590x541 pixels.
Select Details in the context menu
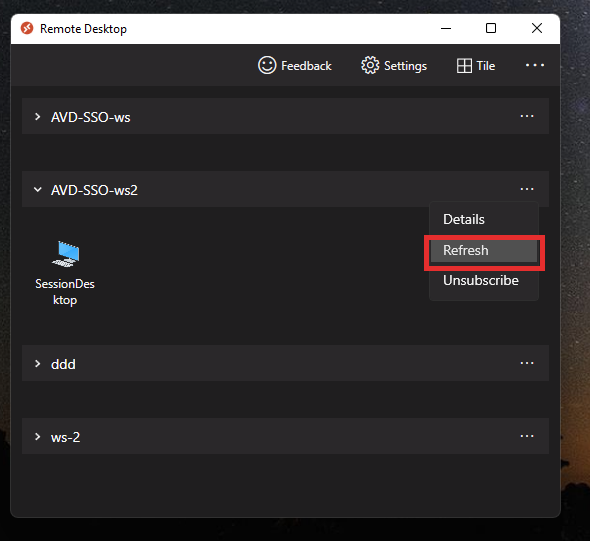(x=464, y=219)
